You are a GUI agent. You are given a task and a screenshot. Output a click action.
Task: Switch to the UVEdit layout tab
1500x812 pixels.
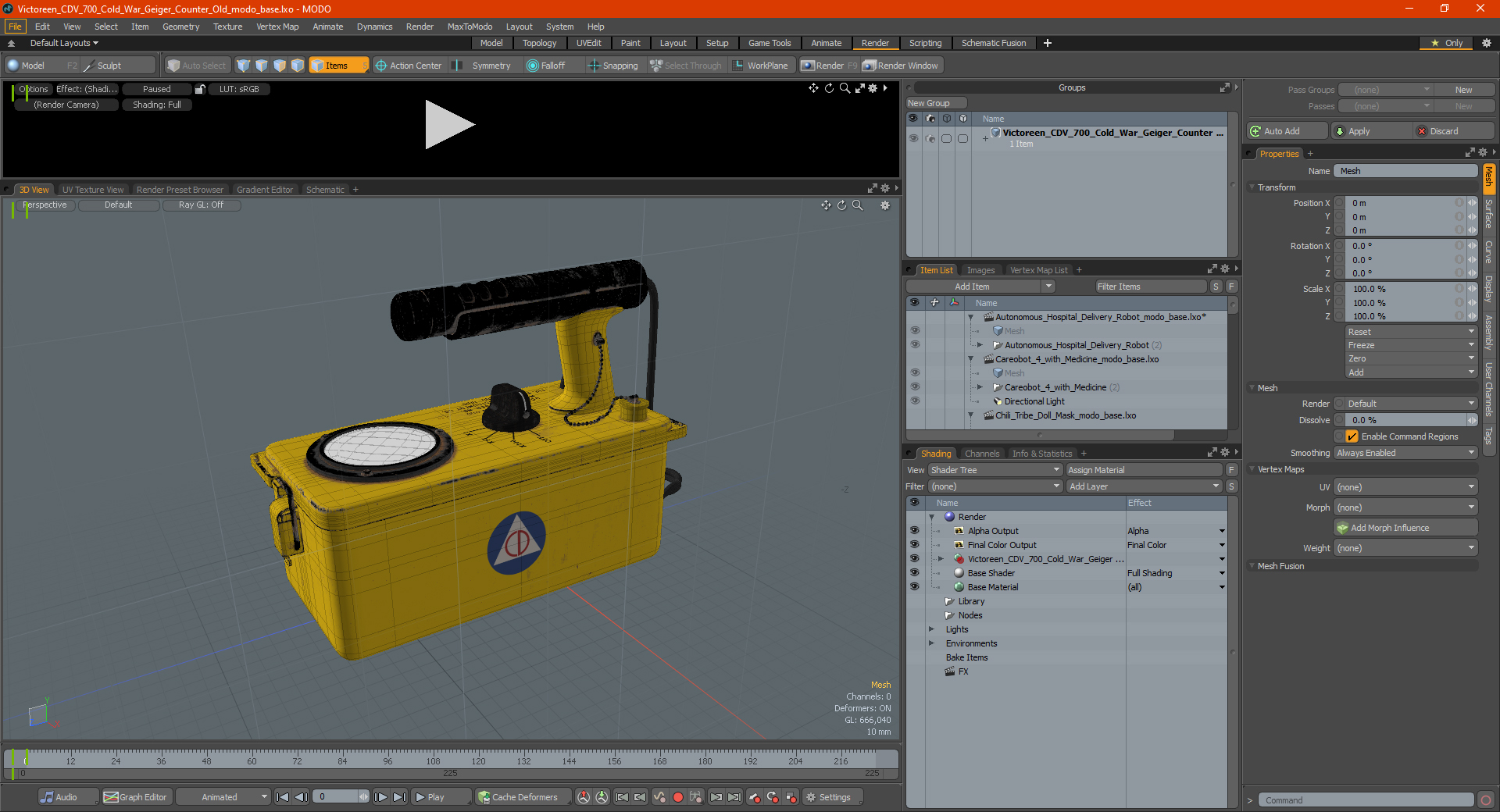pyautogui.click(x=588, y=43)
